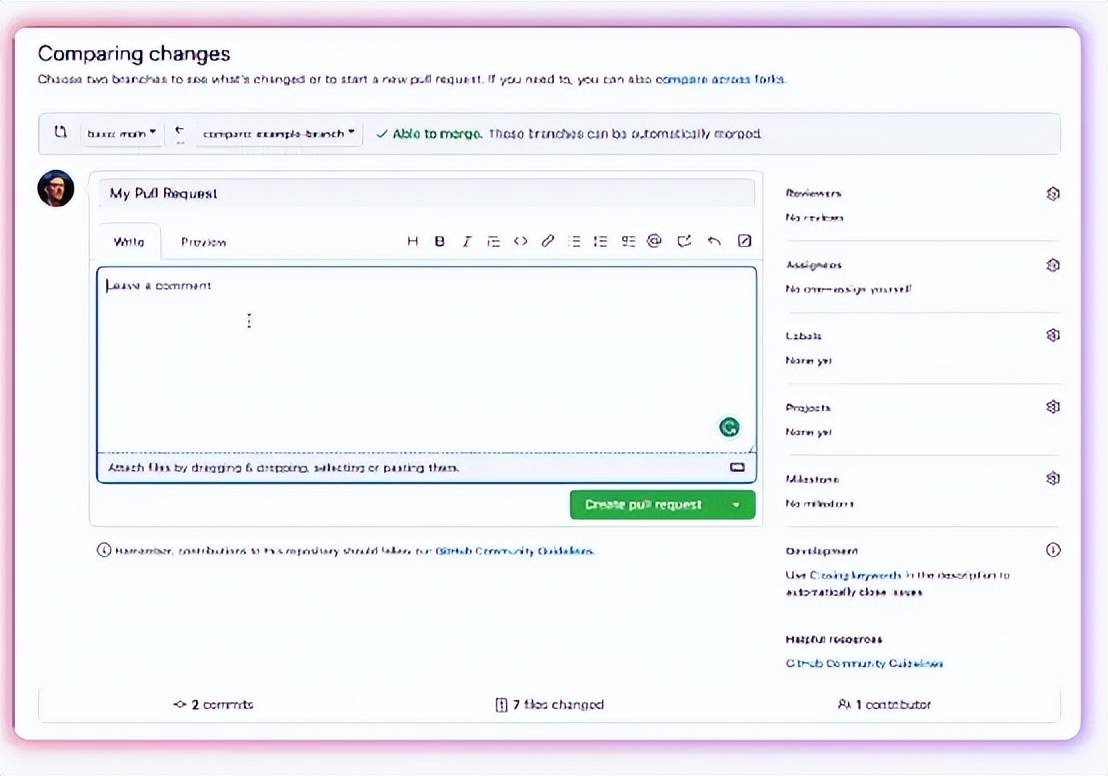Add a link using the link icon

pos(547,241)
